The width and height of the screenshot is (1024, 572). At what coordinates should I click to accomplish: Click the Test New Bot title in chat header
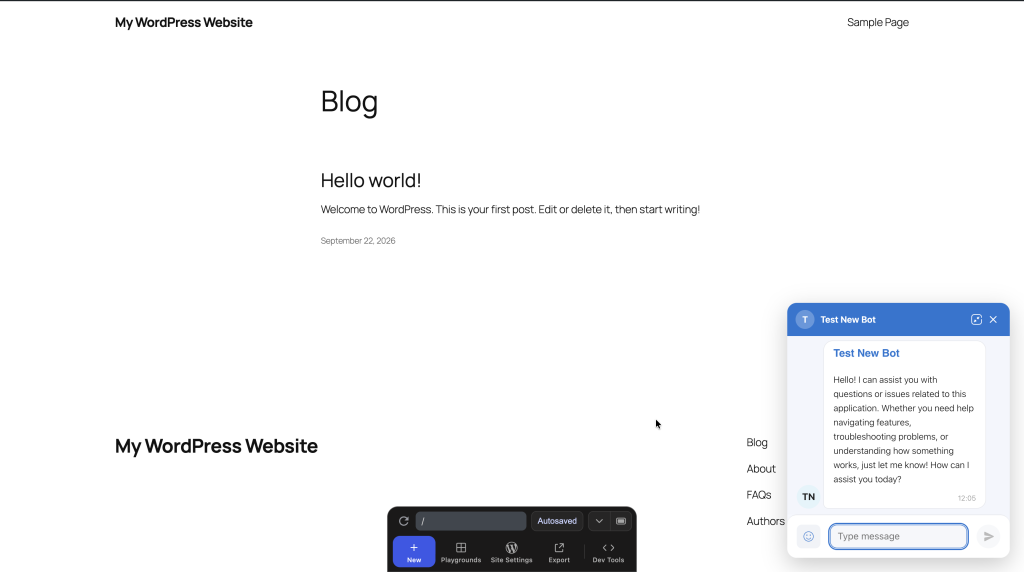point(848,319)
